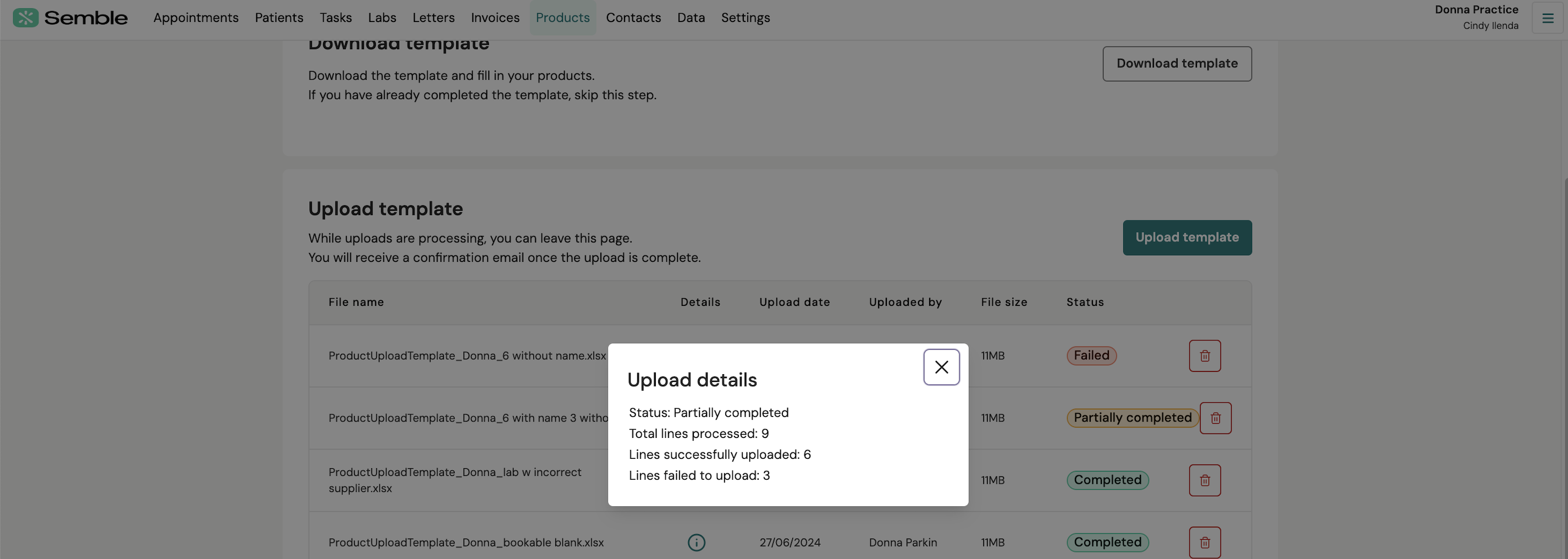
Task: Delete the Failed upload row
Action: [x=1205, y=355]
